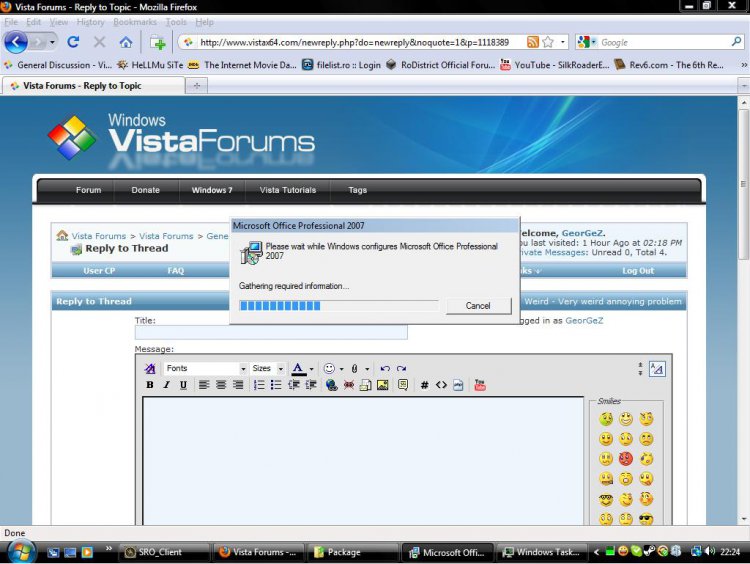The width and height of the screenshot is (750, 564).
Task: Open new tab from green plus icon
Action: click(x=158, y=43)
